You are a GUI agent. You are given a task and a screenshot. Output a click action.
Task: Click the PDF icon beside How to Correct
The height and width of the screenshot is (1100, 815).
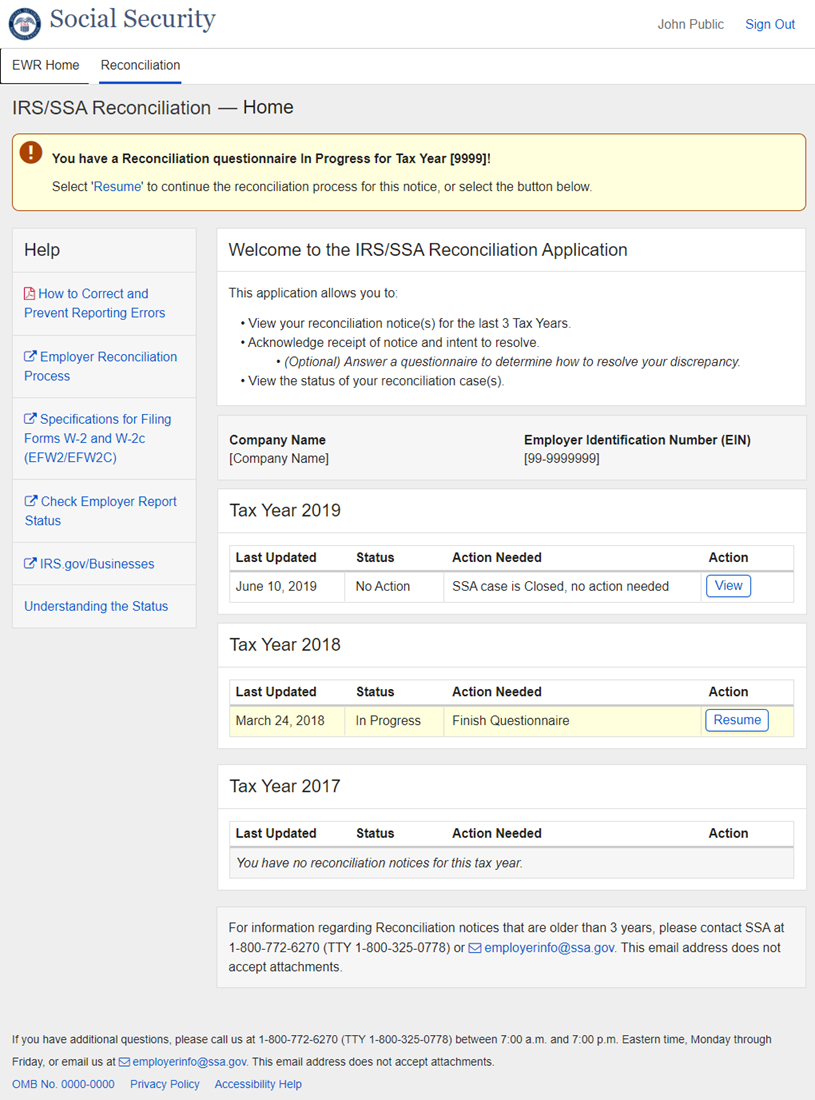point(30,294)
